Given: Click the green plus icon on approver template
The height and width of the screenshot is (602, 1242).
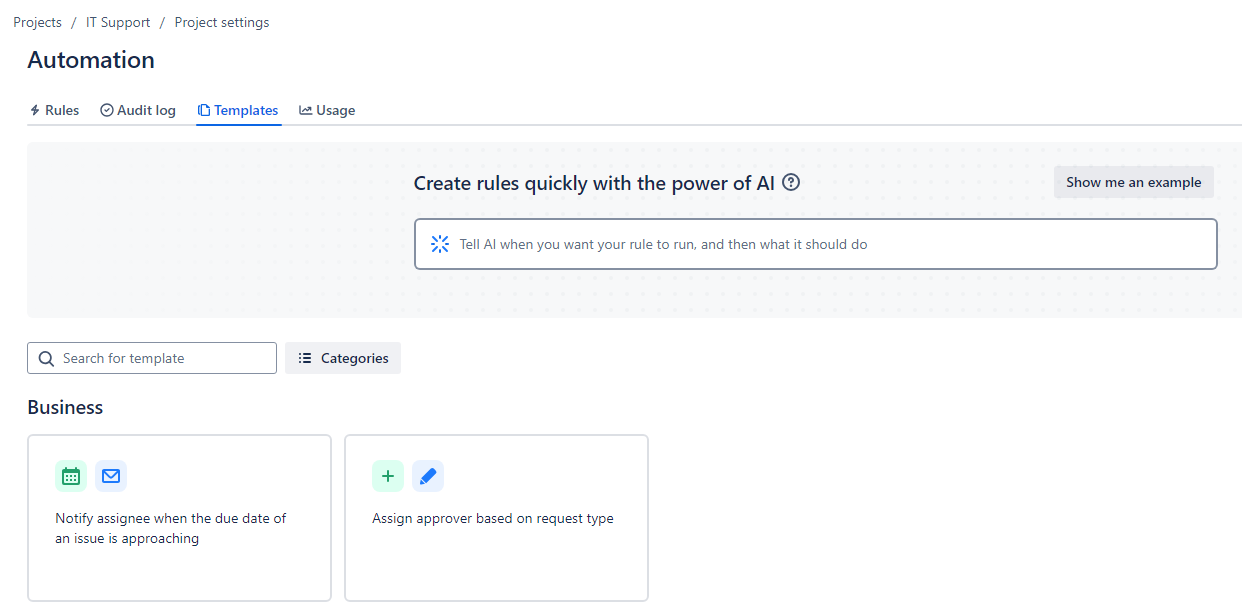Looking at the screenshot, I should (x=388, y=476).
